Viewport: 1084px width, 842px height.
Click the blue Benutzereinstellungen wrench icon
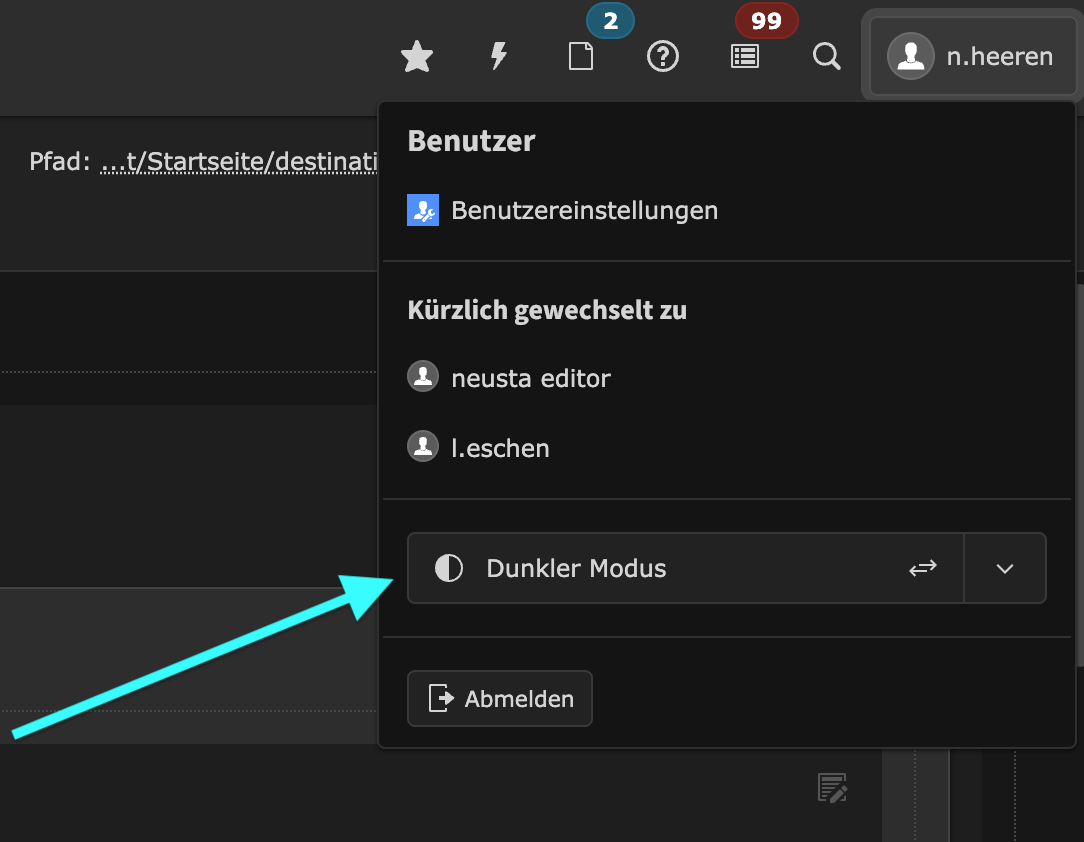(x=423, y=211)
